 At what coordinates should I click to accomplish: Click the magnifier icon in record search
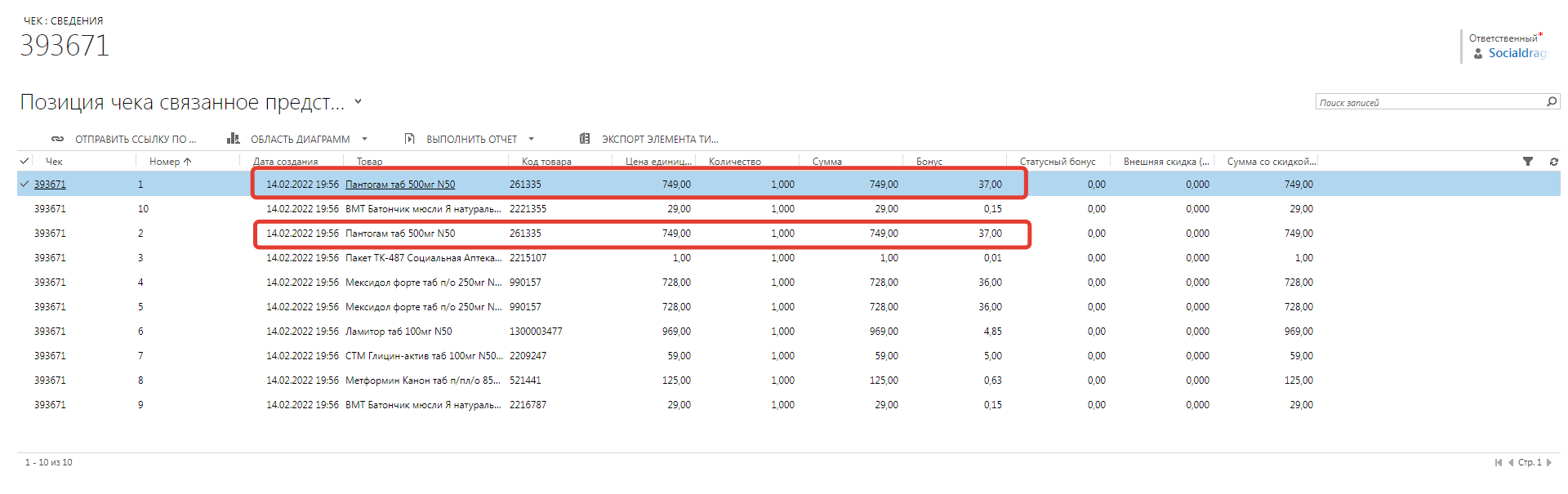[x=1552, y=102]
